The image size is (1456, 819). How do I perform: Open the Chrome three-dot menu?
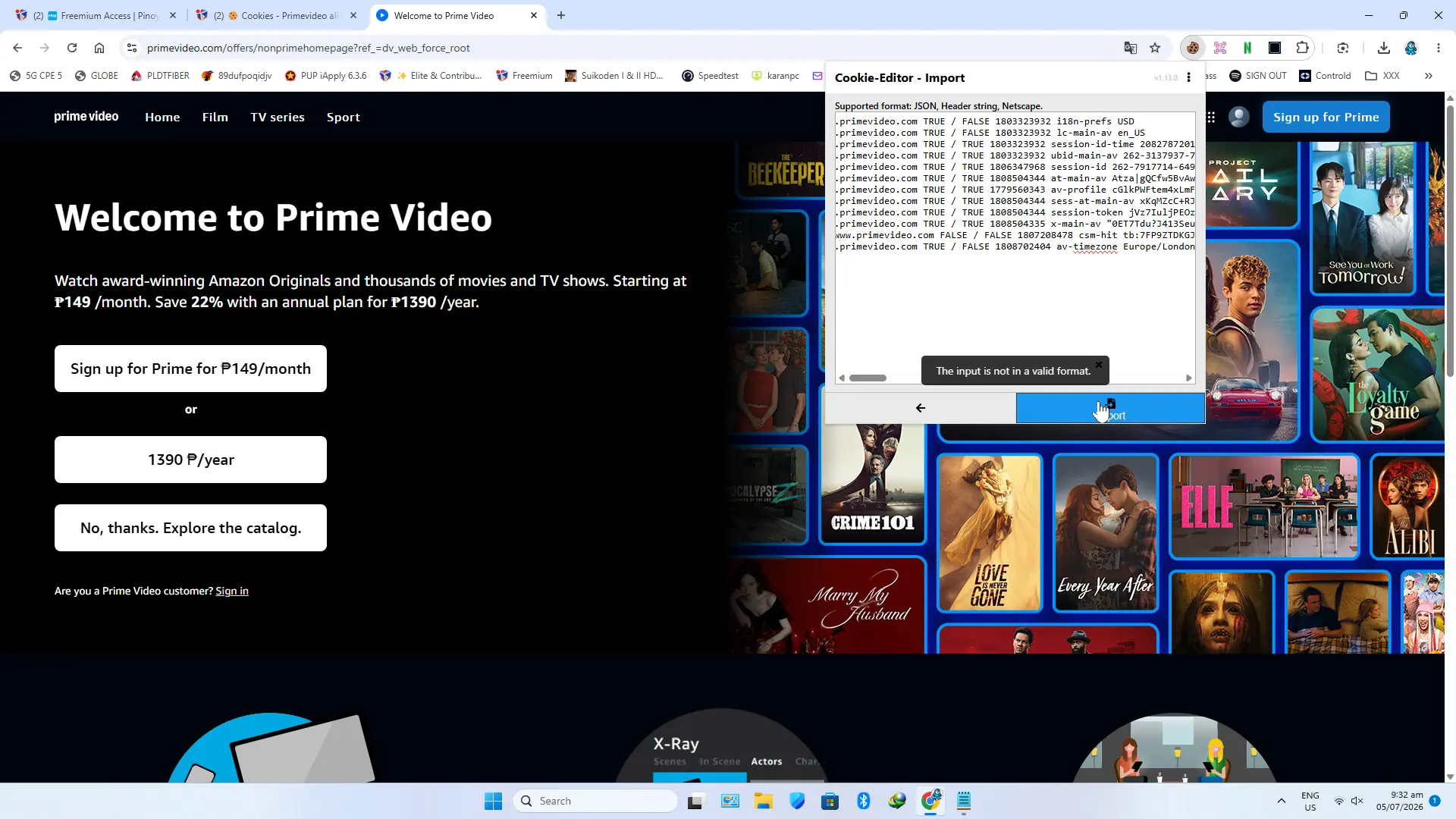point(1439,48)
